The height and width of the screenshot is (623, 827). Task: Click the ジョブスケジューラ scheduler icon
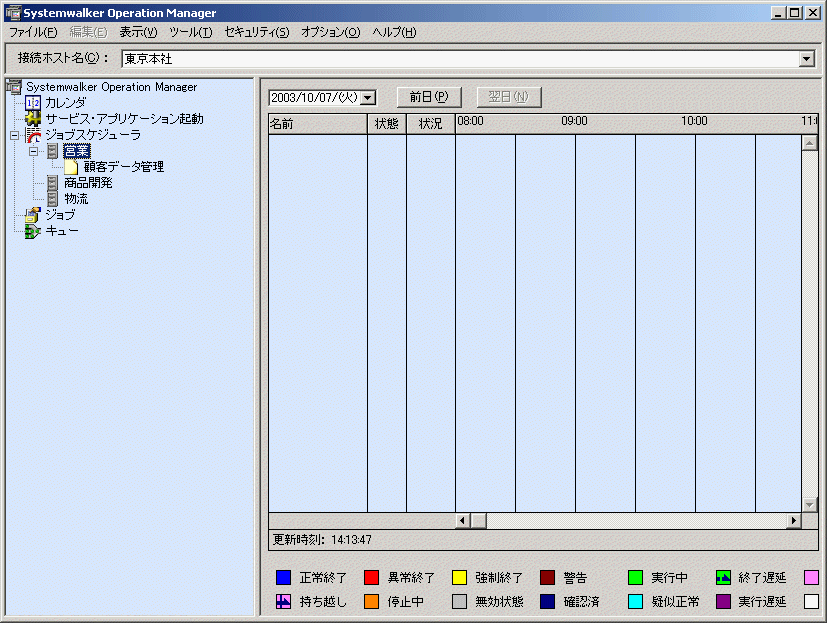pyautogui.click(x=33, y=135)
